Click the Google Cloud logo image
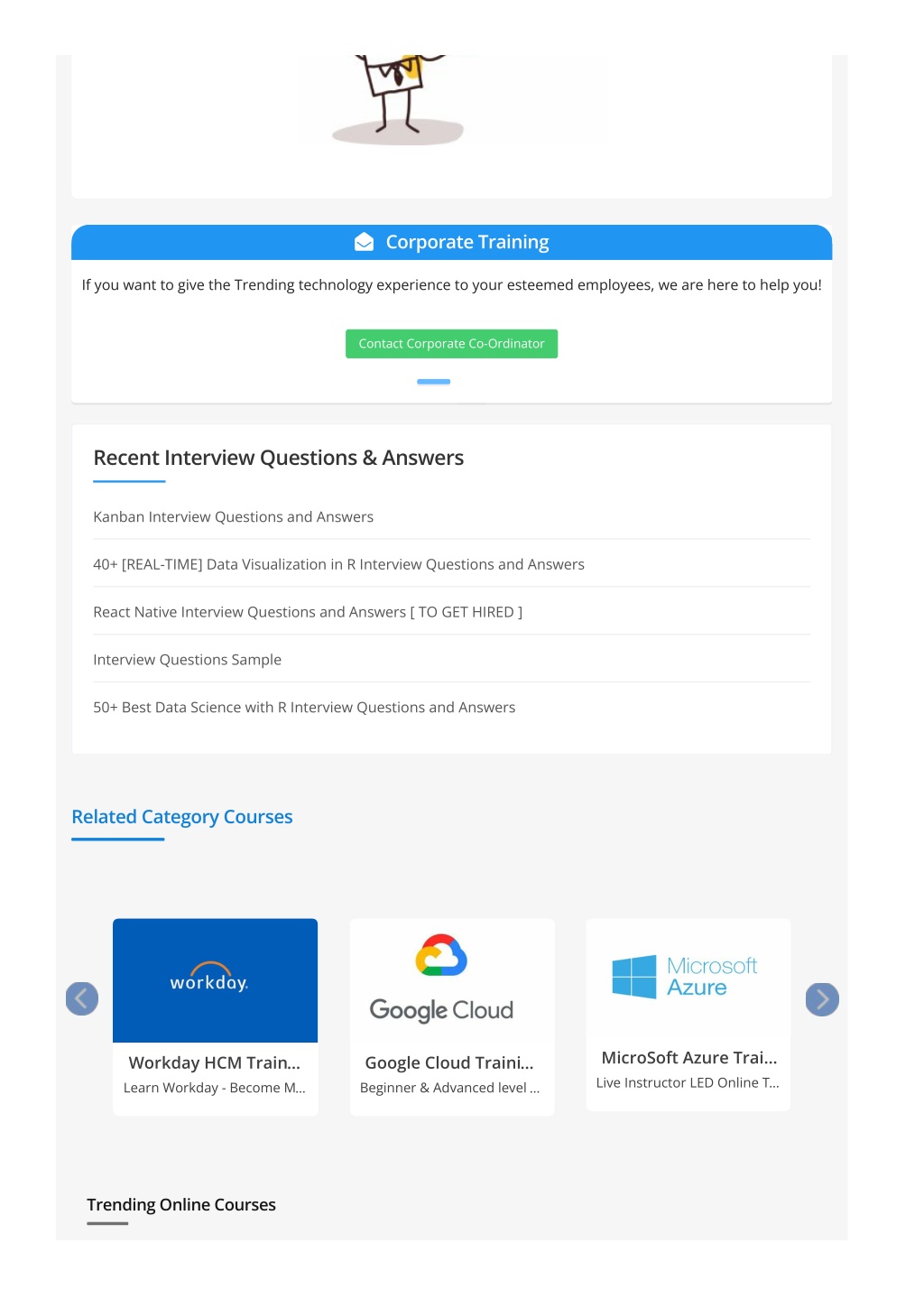The height and width of the screenshot is (1308, 924). tap(442, 979)
